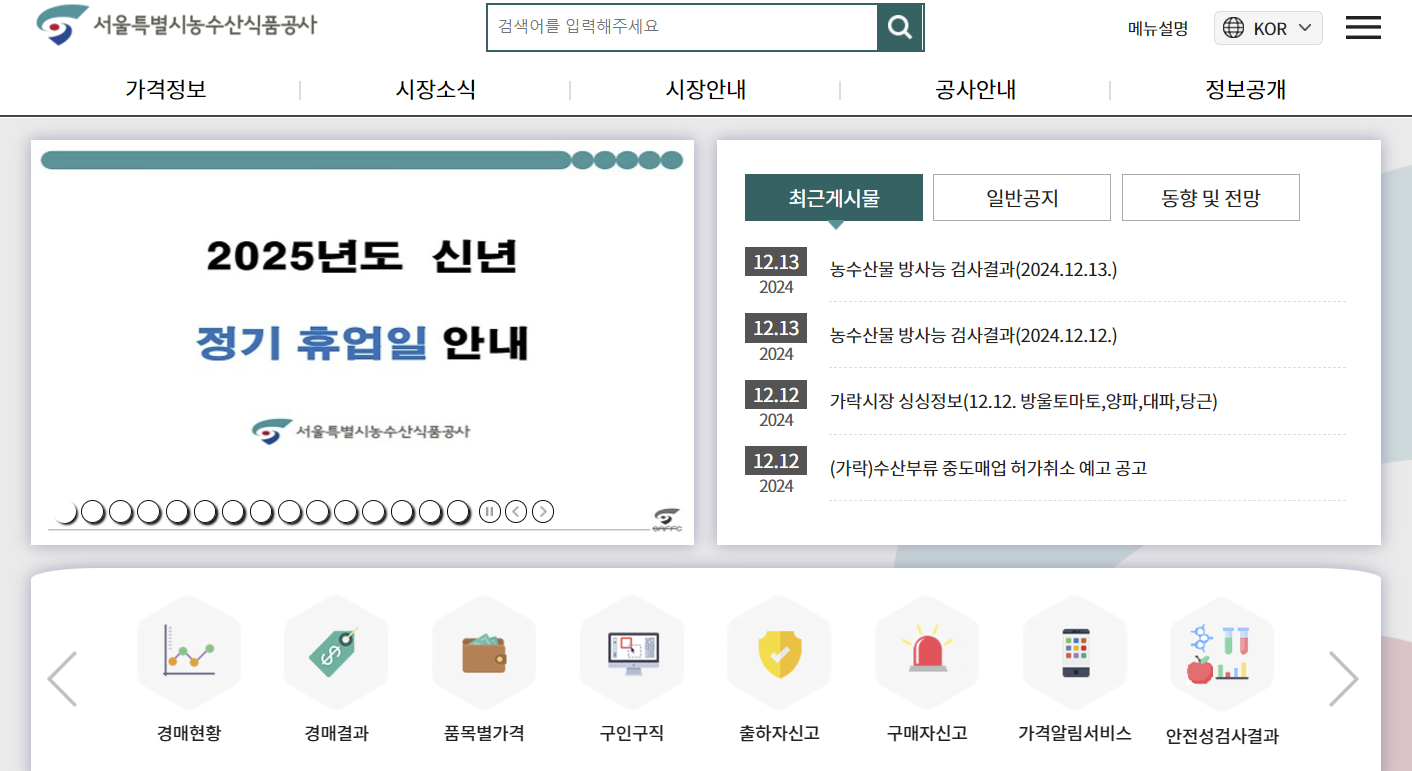1412x771 pixels.
Task: Open the 정보공개 menu
Action: (x=1246, y=89)
